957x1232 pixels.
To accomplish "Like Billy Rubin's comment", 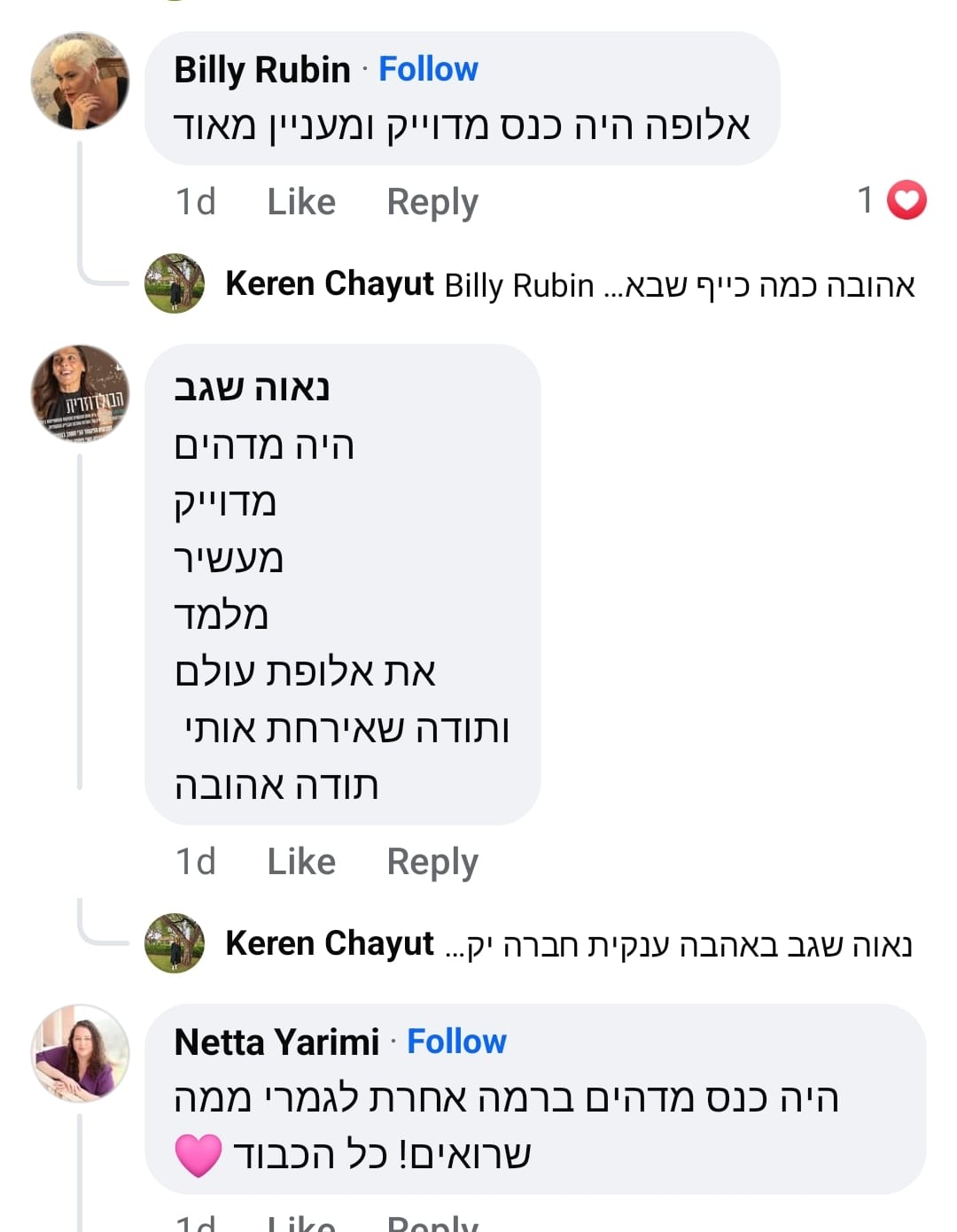I will (301, 202).
